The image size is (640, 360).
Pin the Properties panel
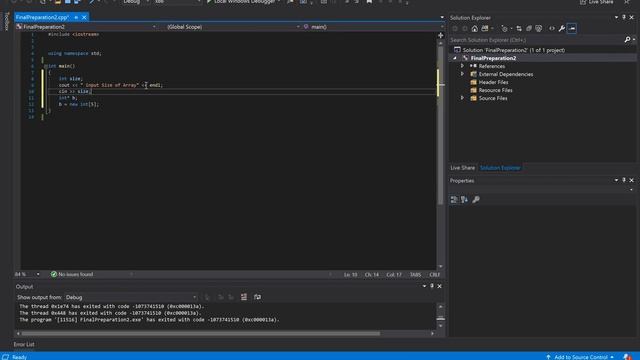click(x=624, y=180)
